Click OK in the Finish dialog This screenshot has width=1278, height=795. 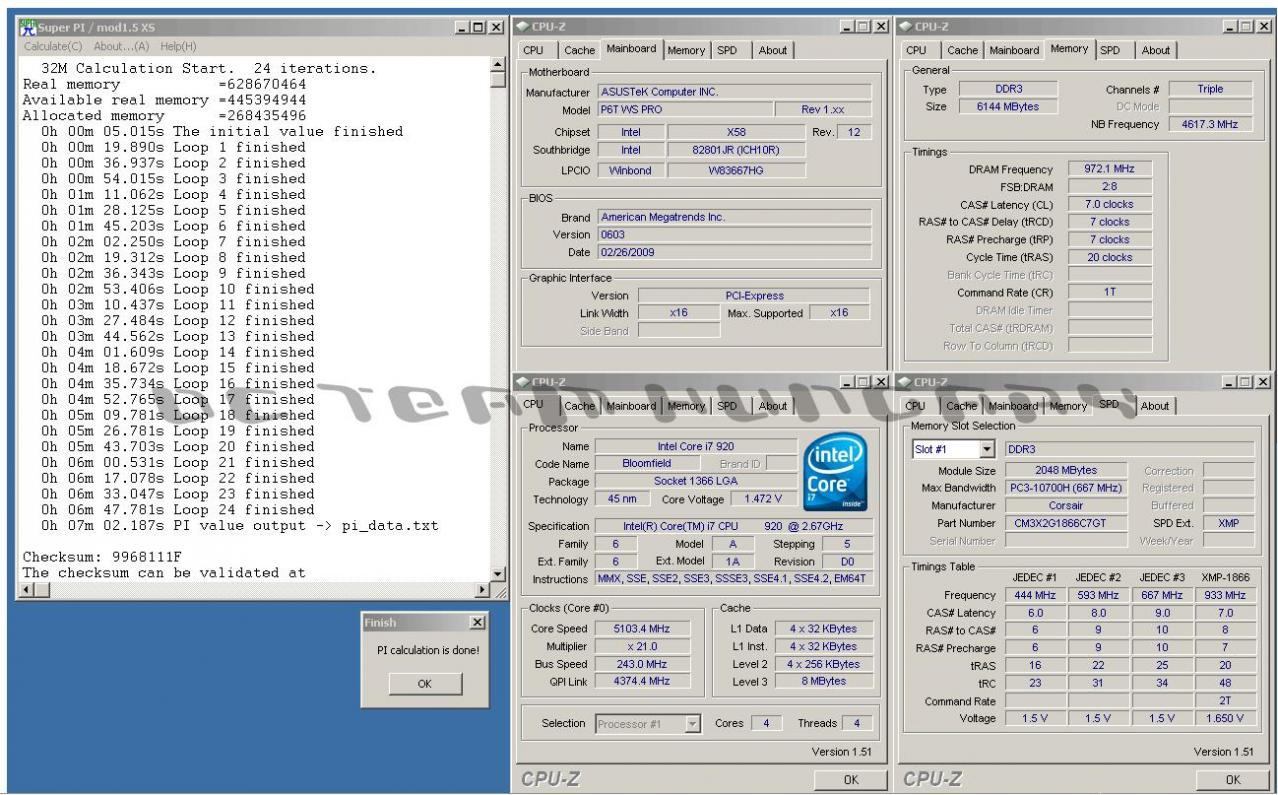point(425,684)
